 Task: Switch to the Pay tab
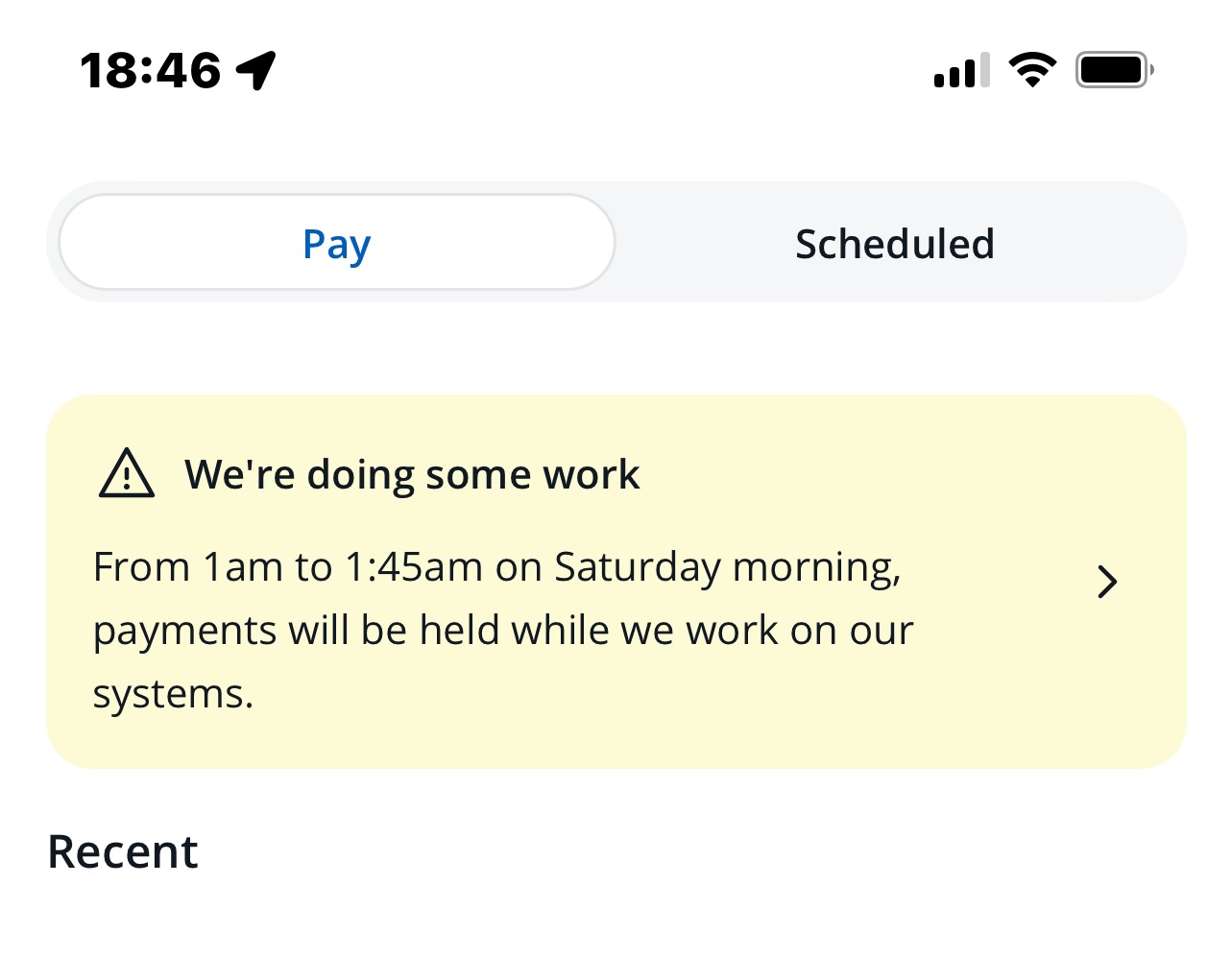tap(337, 243)
